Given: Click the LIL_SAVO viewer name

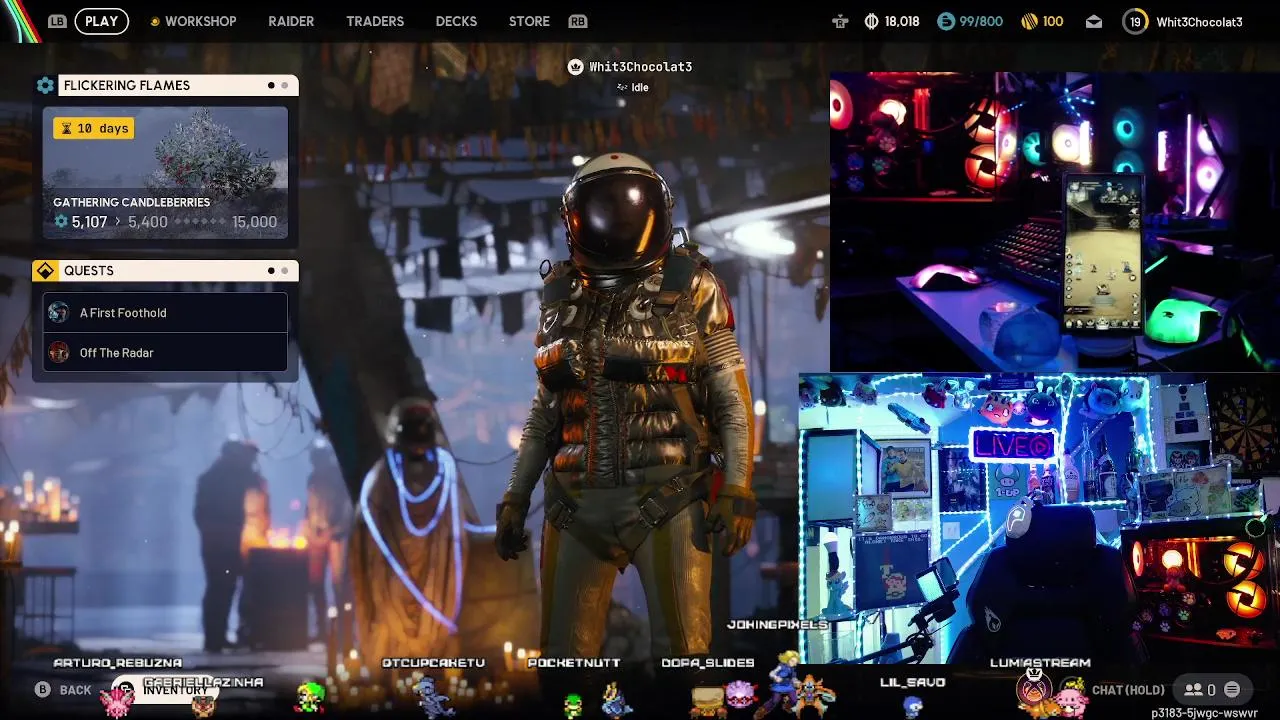Looking at the screenshot, I should pyautogui.click(x=912, y=682).
